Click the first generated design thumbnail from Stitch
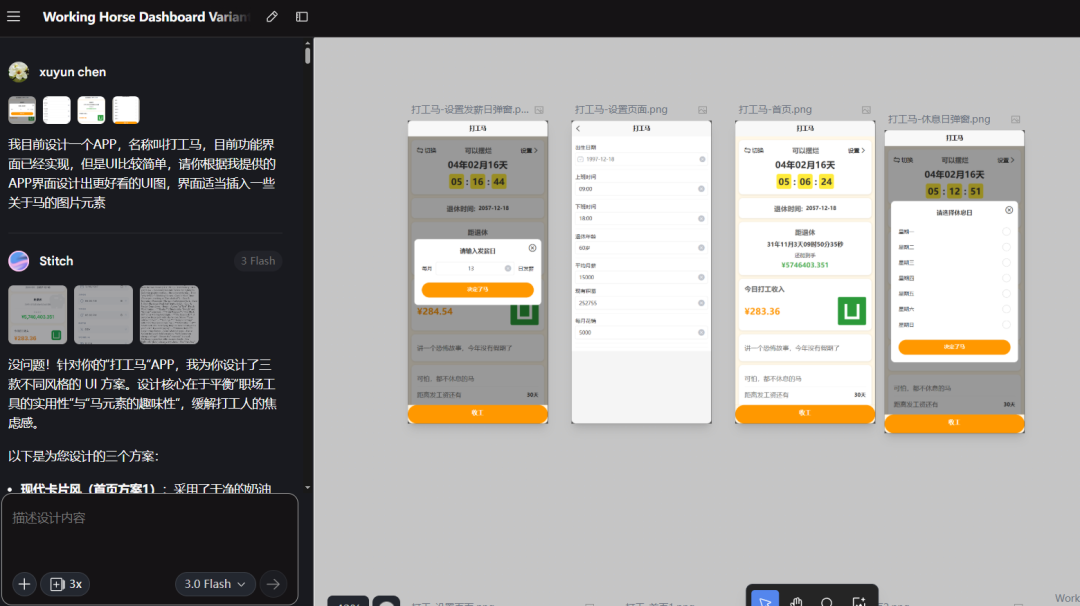 (37, 314)
